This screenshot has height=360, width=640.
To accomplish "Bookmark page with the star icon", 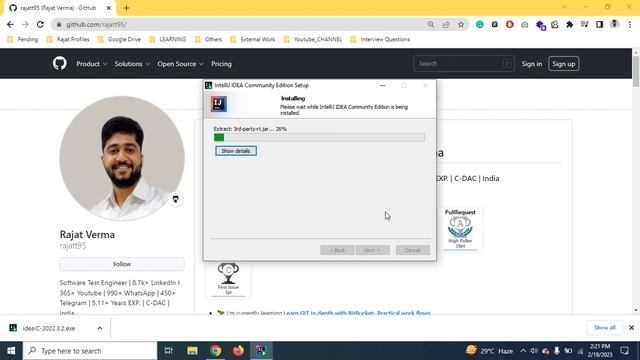I will [x=461, y=24].
